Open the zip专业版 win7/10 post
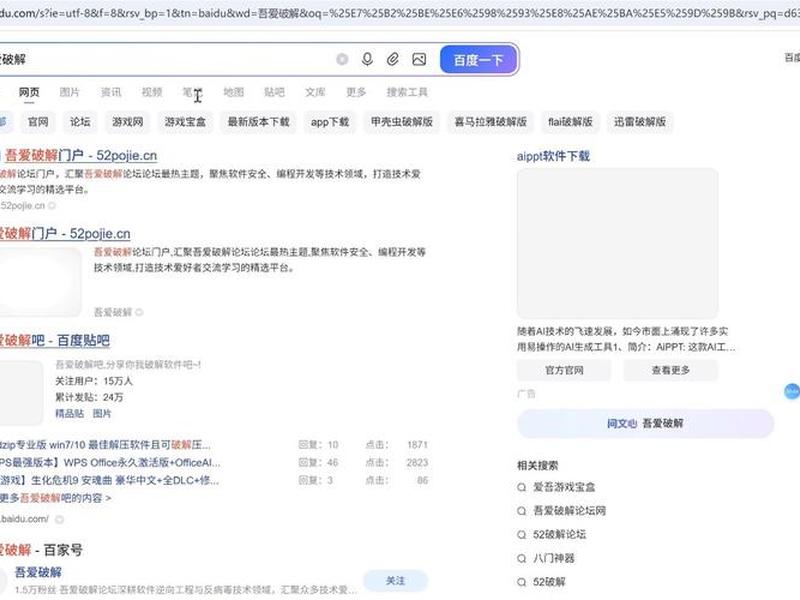The width and height of the screenshot is (800, 600). tap(105, 445)
